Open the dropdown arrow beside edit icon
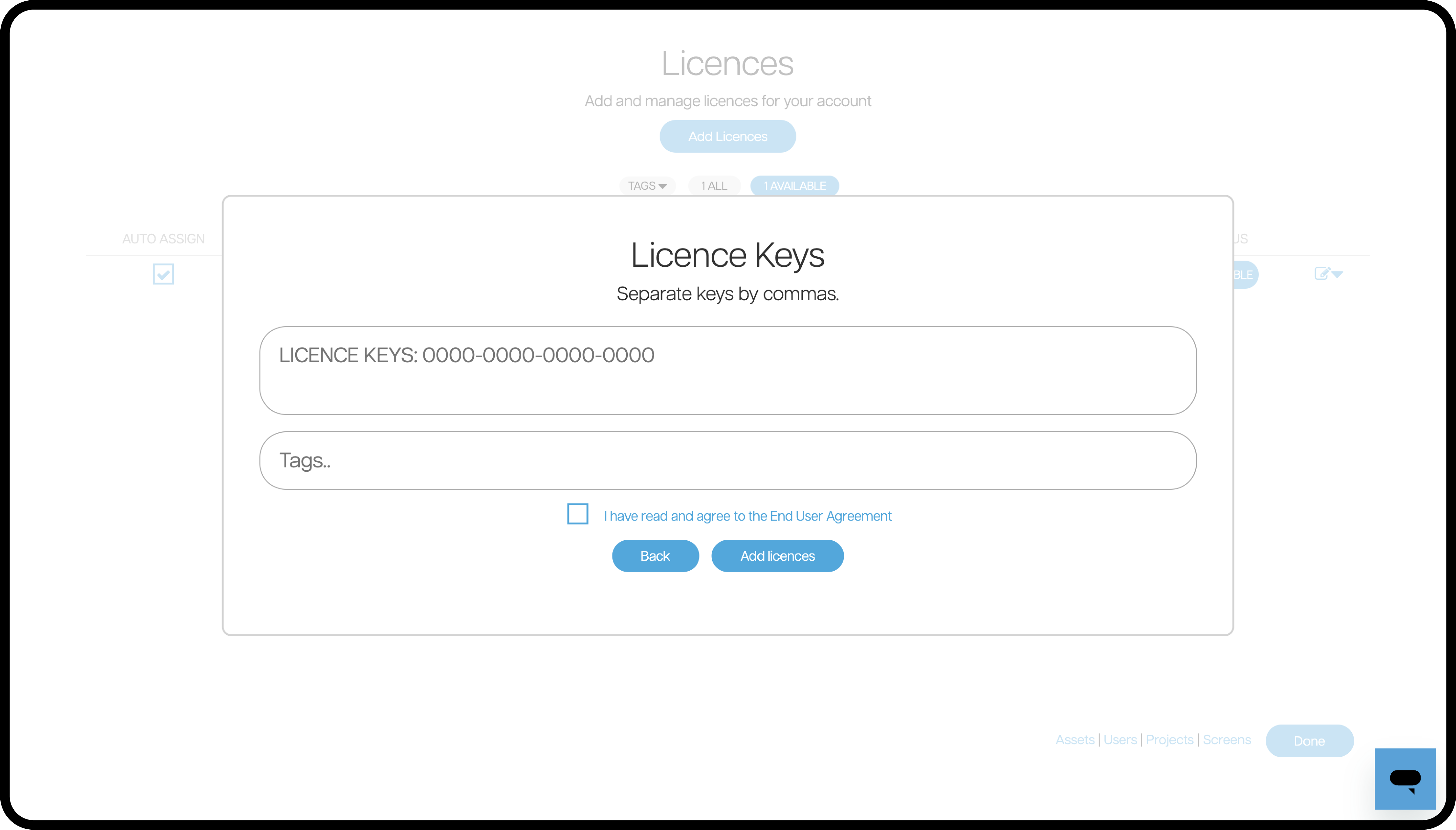This screenshot has width=1456, height=830. coord(1337,275)
